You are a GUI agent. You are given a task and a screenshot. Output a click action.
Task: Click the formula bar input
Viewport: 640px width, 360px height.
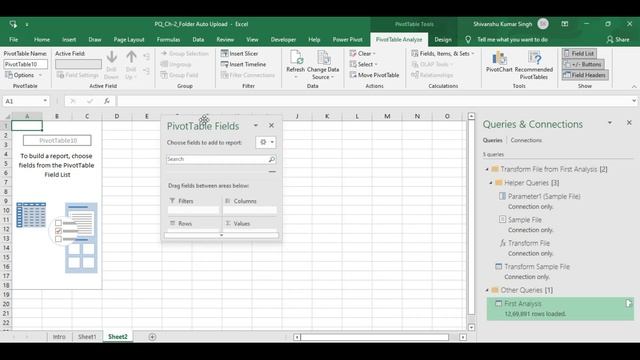(x=373, y=101)
